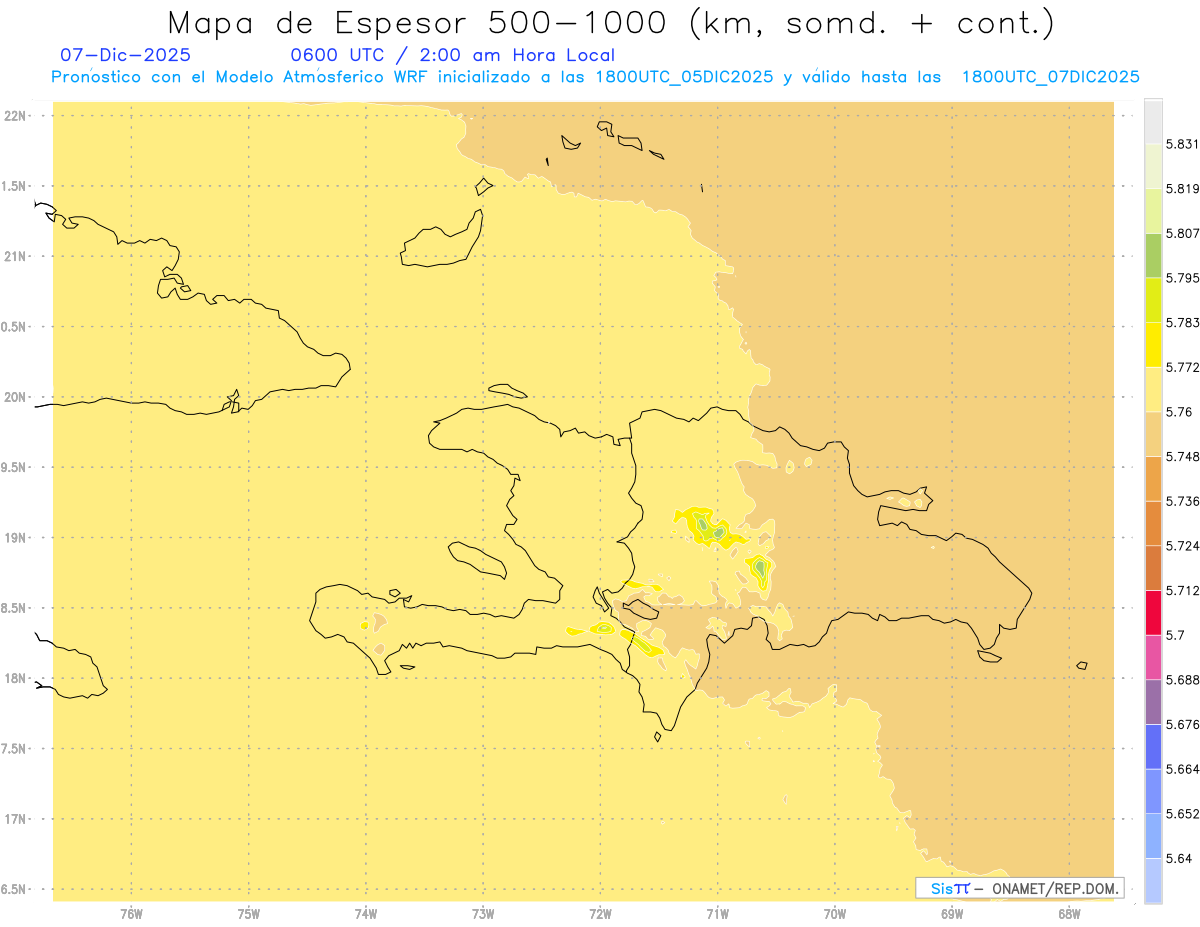Click the legend value 5.64

point(1179,859)
